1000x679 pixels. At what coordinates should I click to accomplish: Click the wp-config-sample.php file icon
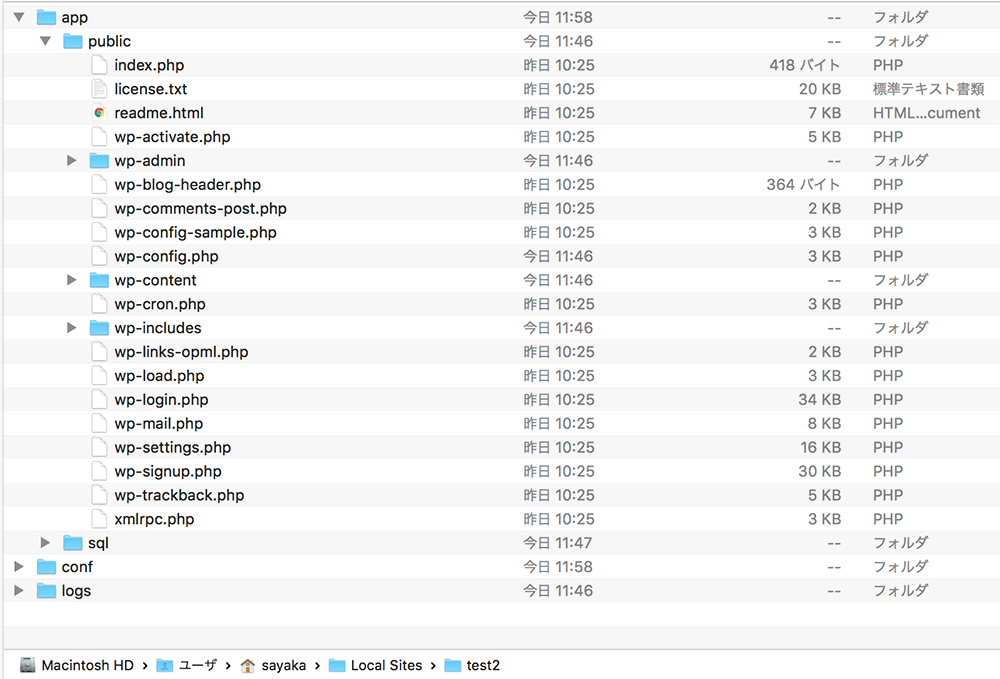(x=99, y=232)
